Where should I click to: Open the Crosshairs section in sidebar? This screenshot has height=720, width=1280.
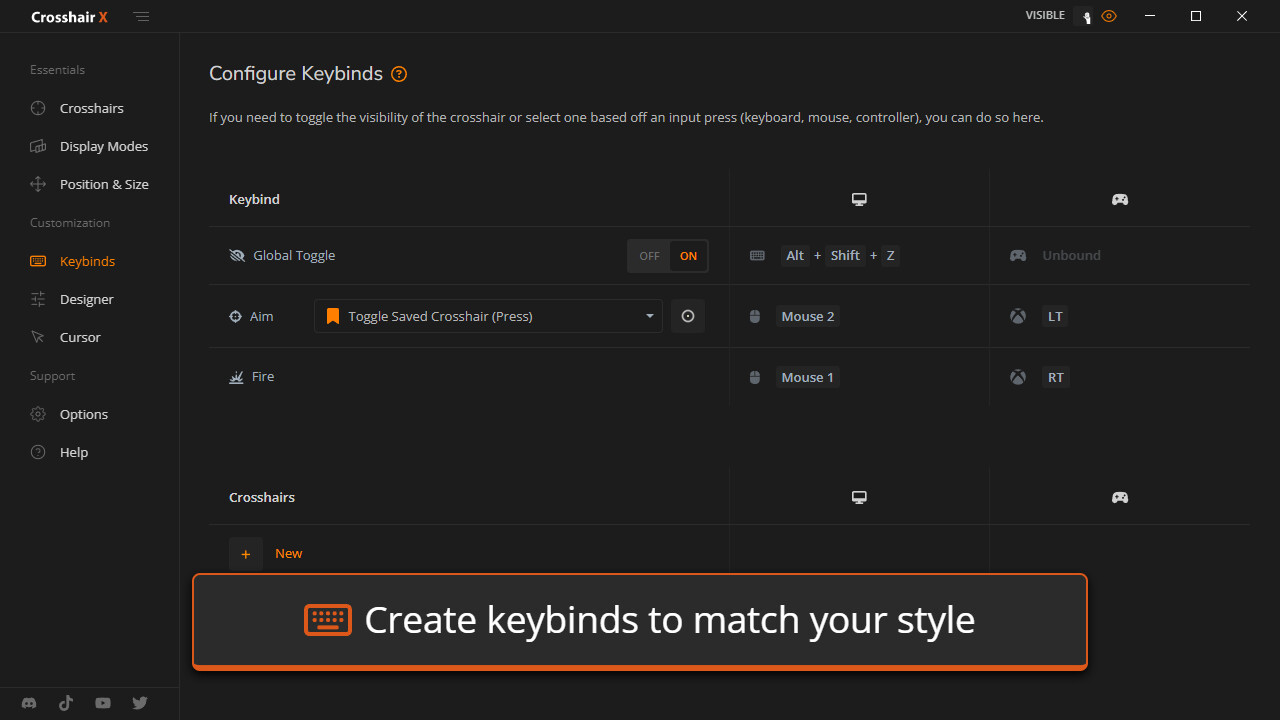pos(91,108)
